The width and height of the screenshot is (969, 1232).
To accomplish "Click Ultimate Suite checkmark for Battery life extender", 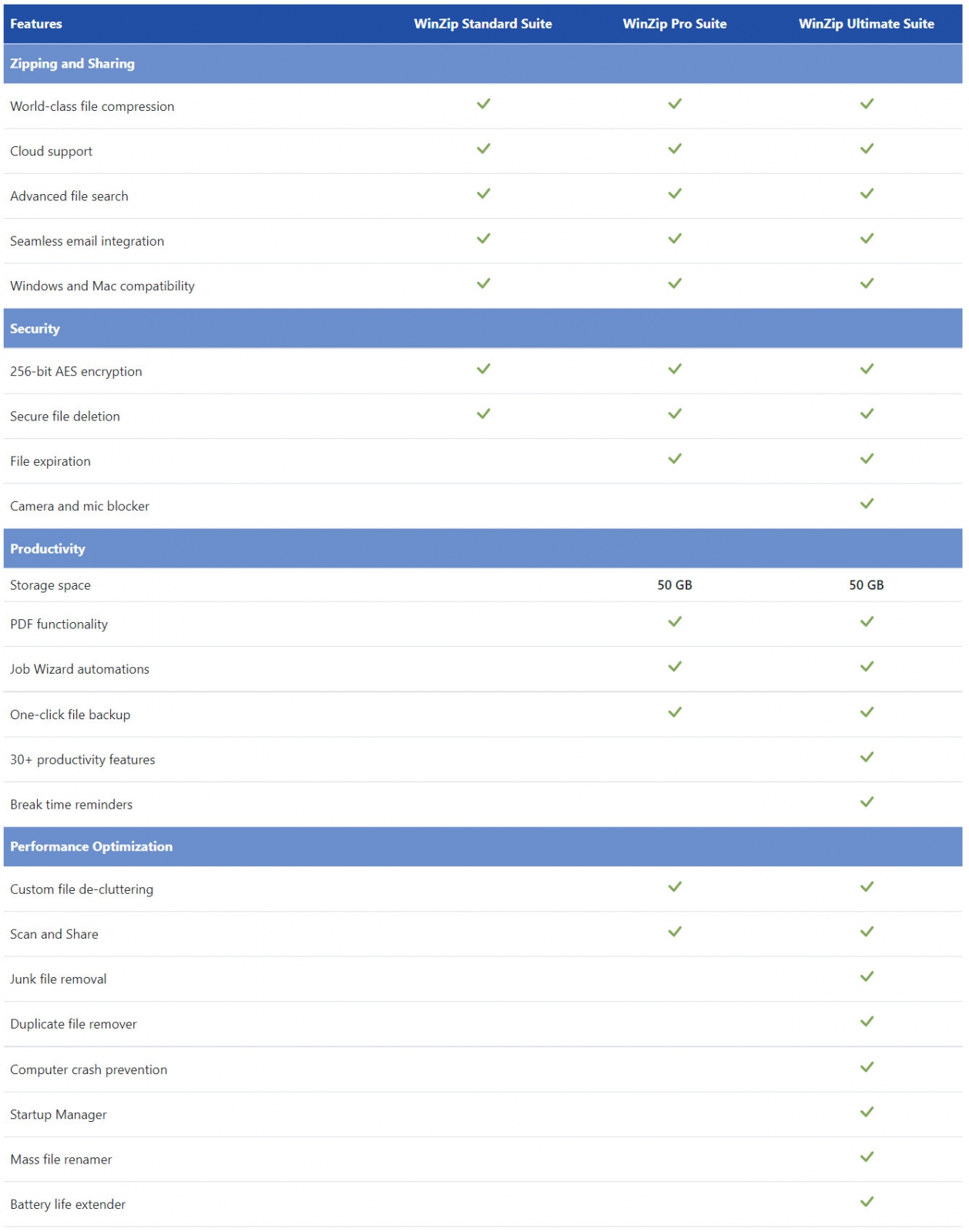I will [x=867, y=1202].
